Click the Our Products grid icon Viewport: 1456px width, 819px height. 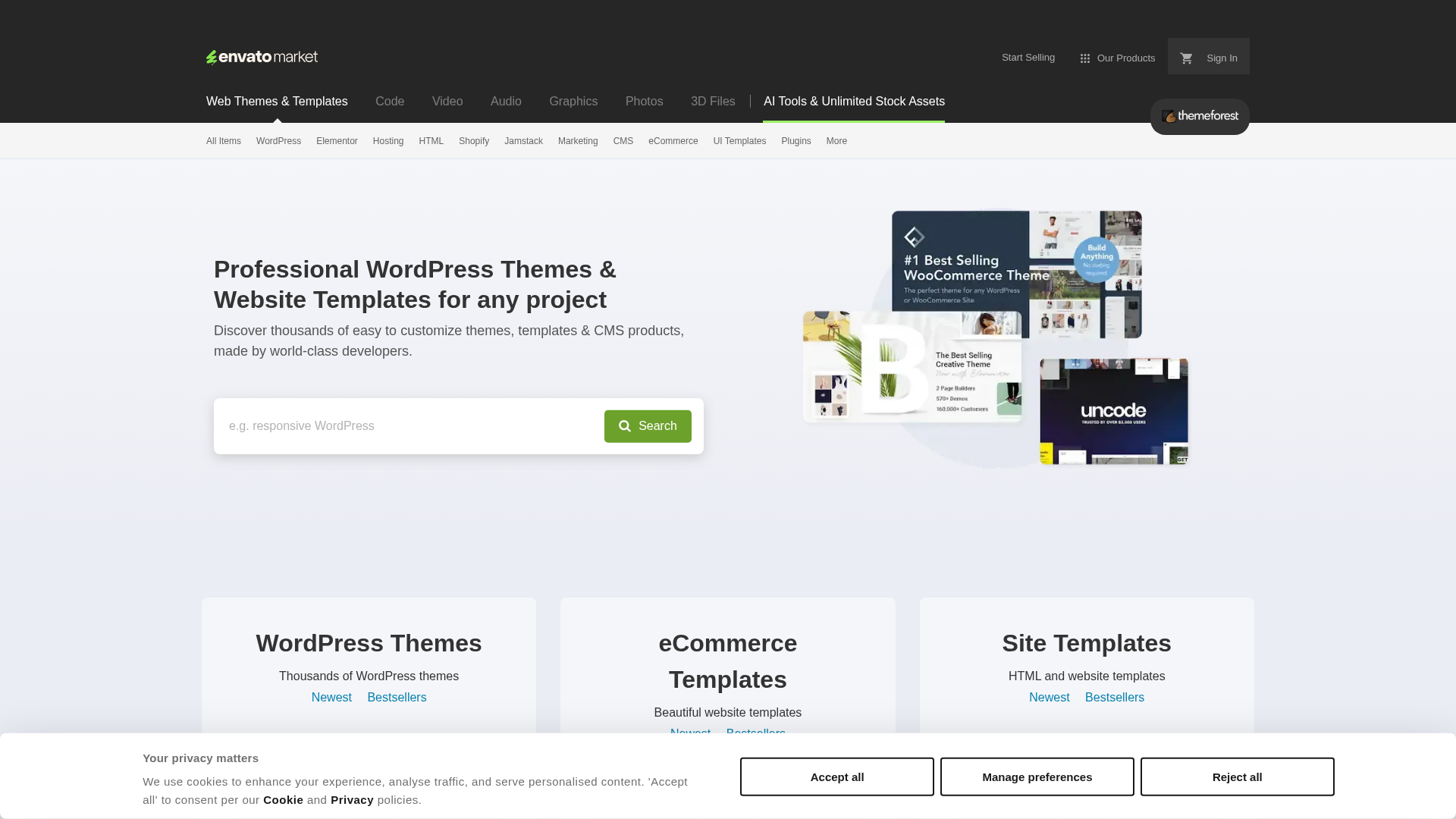(1085, 58)
